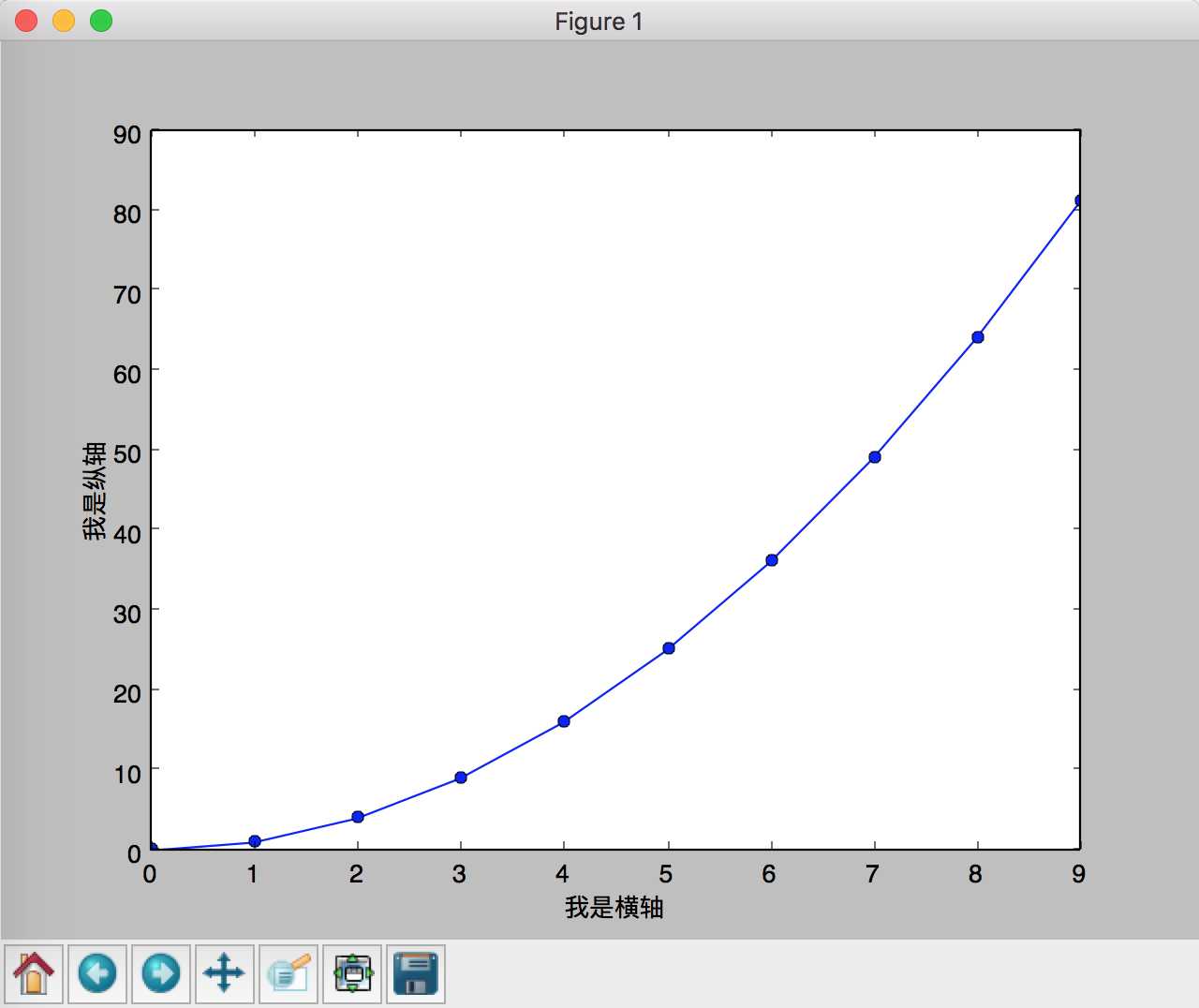Click the data point at x equals 2
The width and height of the screenshot is (1199, 1008).
click(358, 817)
